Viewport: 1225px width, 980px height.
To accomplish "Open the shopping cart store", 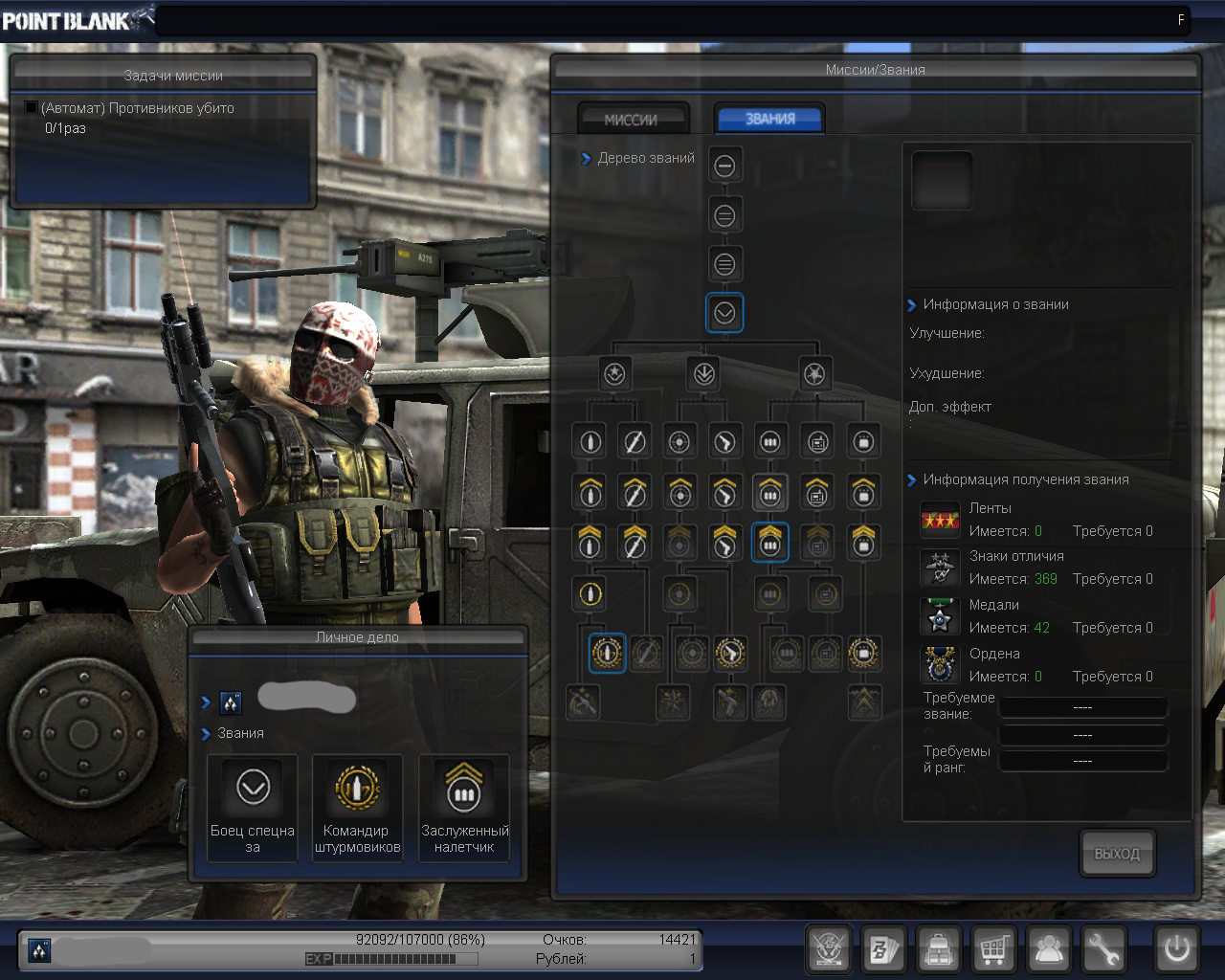I will (x=994, y=949).
